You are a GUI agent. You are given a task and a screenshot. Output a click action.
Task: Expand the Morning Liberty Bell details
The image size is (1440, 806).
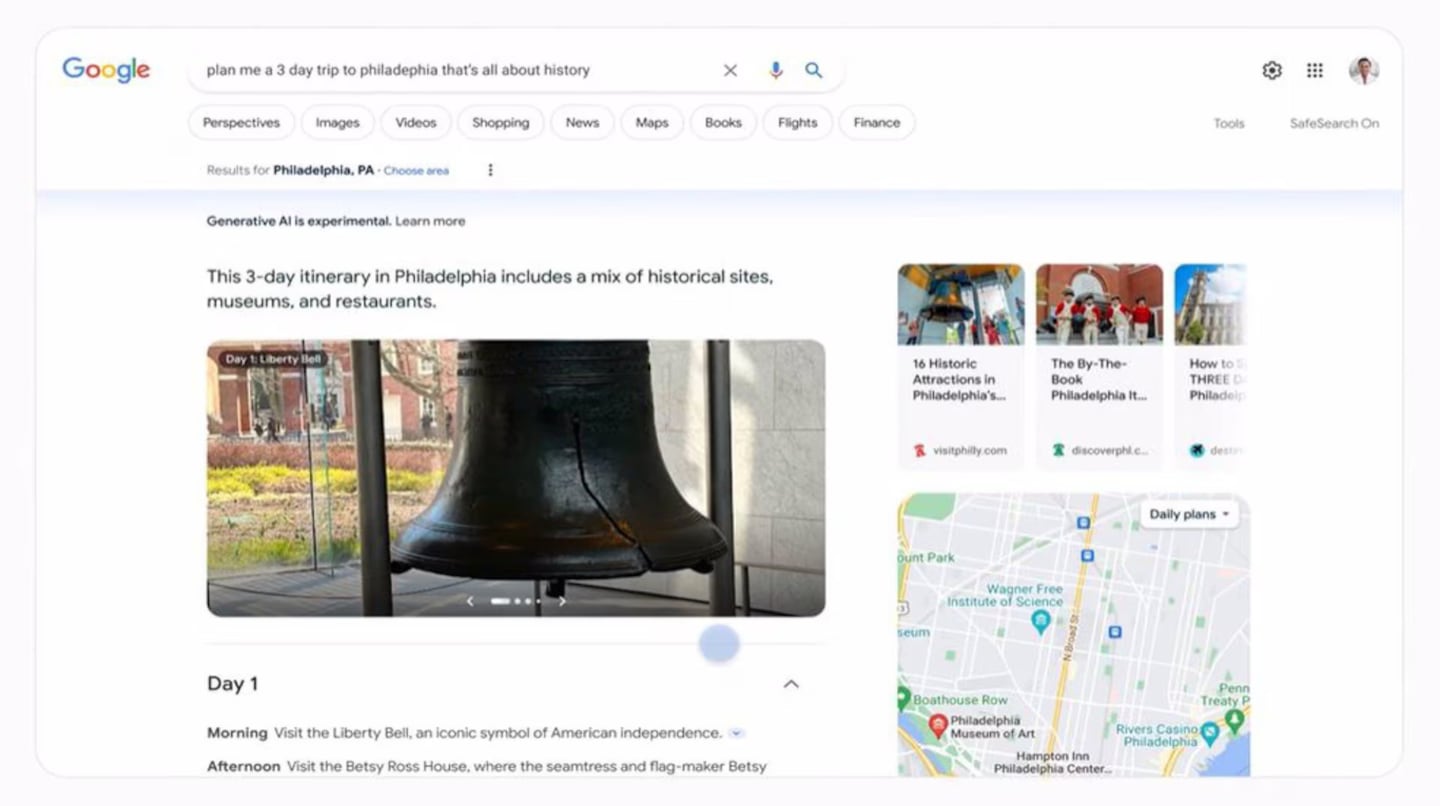(x=736, y=733)
